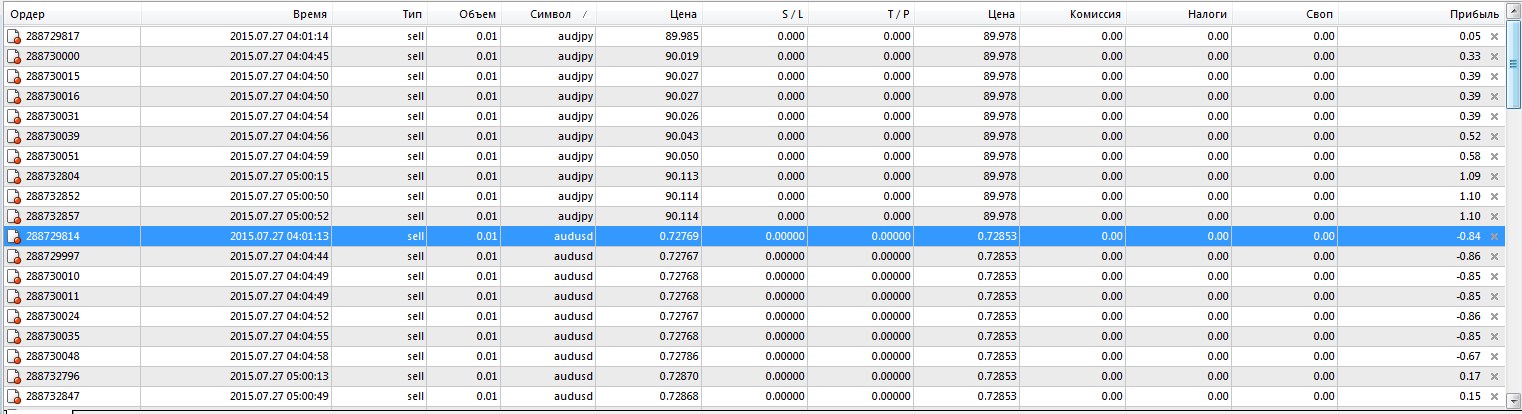Select order number 288732847
Viewport: 1522px width, 414px height.
53,396
